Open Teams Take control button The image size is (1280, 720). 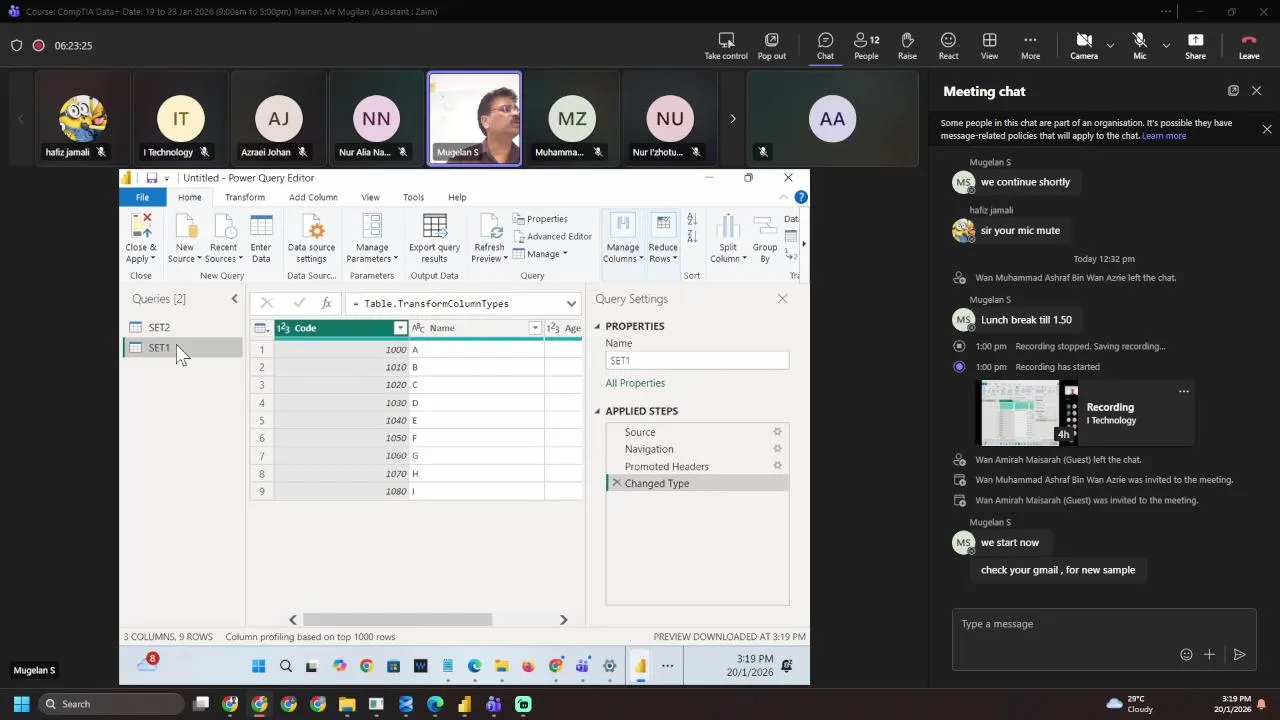(x=726, y=46)
